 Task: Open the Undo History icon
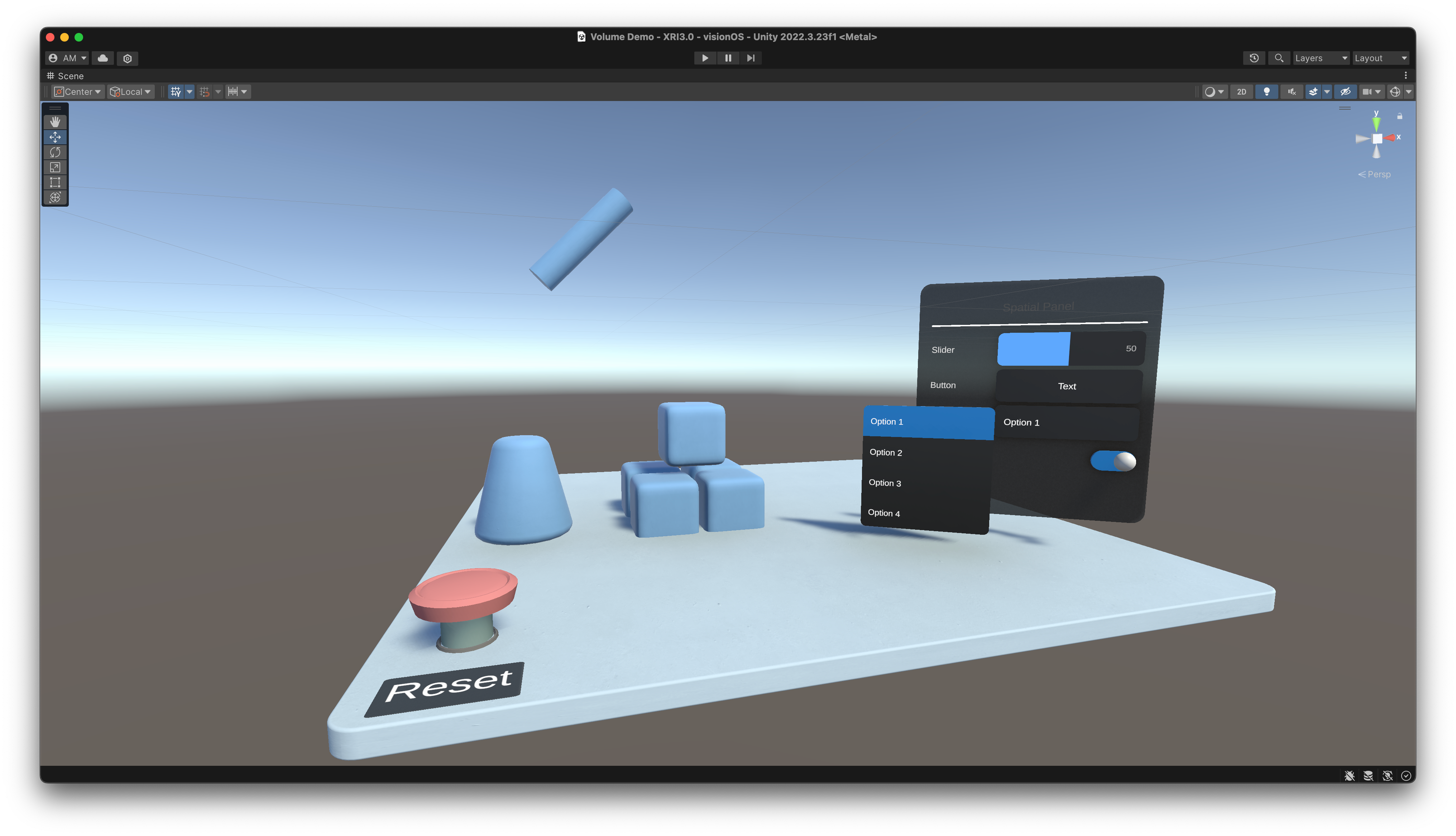coord(1254,58)
